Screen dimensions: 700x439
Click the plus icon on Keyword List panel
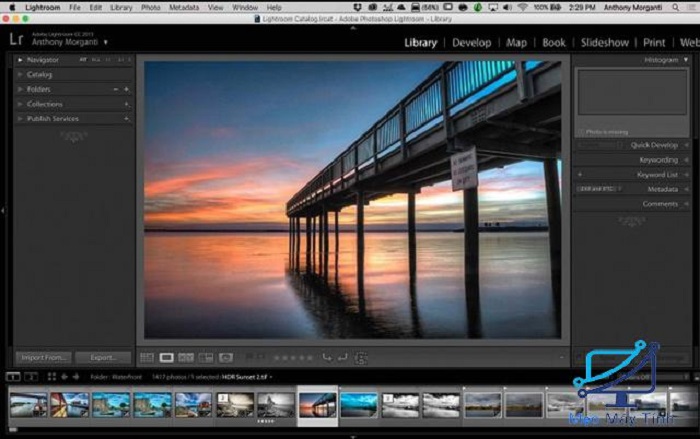[580, 175]
